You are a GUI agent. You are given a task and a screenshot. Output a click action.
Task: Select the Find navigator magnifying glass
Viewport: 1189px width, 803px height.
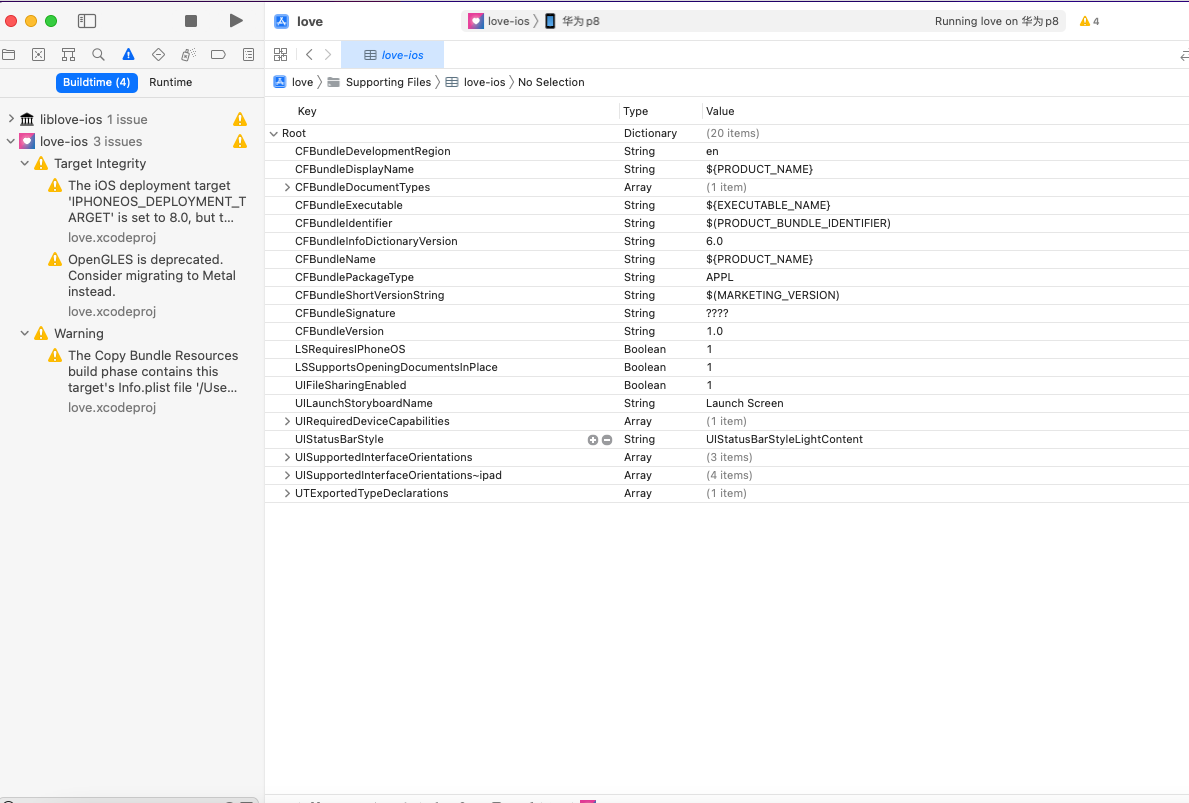tap(96, 54)
